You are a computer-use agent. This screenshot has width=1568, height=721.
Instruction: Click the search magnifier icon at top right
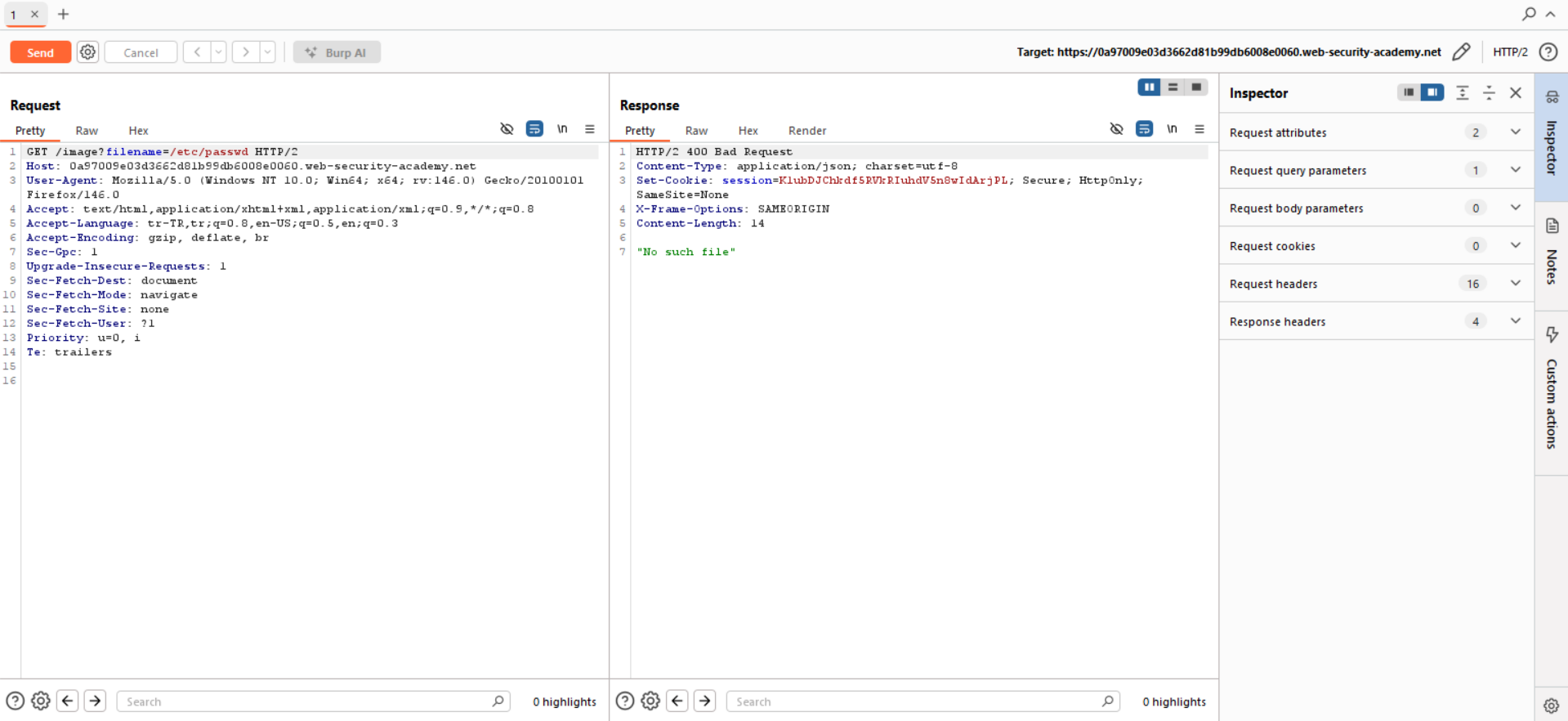click(x=1529, y=14)
